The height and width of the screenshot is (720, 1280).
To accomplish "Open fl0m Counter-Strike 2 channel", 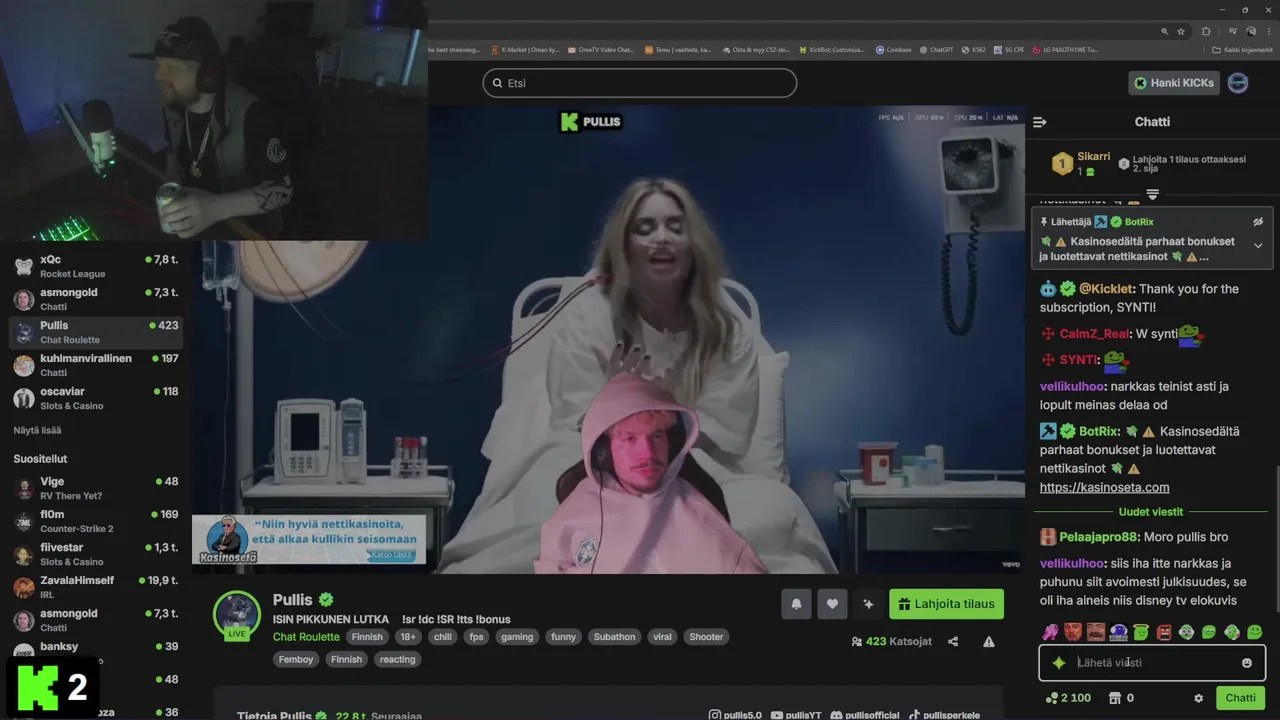I will click(x=96, y=521).
